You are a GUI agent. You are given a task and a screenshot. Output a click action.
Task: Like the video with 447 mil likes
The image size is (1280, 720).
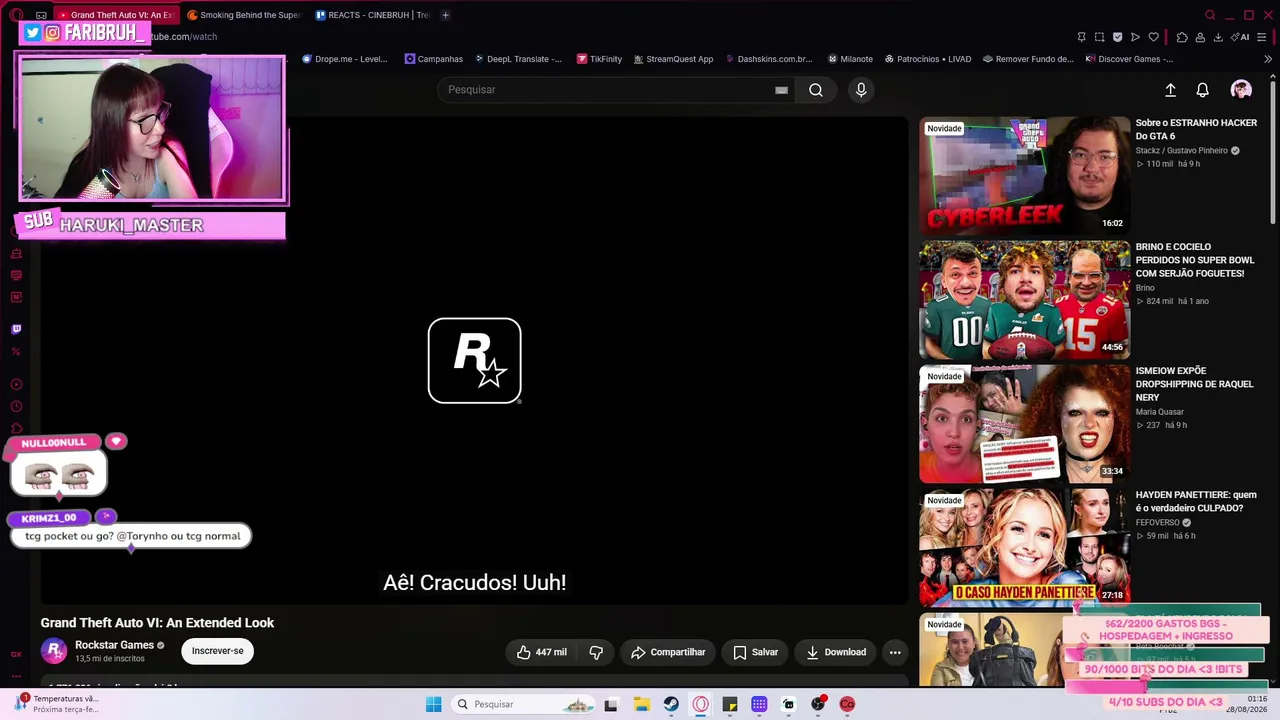tap(542, 652)
